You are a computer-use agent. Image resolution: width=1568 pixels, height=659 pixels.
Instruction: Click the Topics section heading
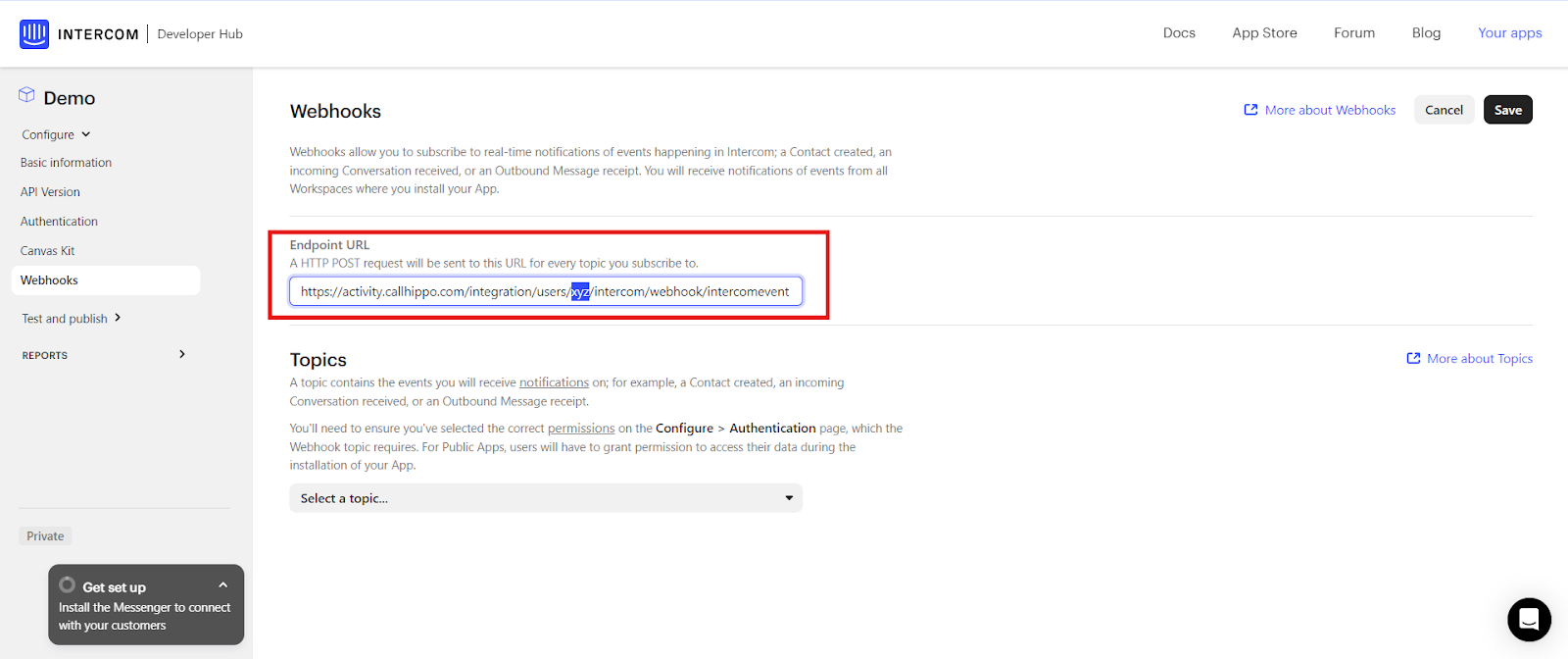(x=318, y=360)
